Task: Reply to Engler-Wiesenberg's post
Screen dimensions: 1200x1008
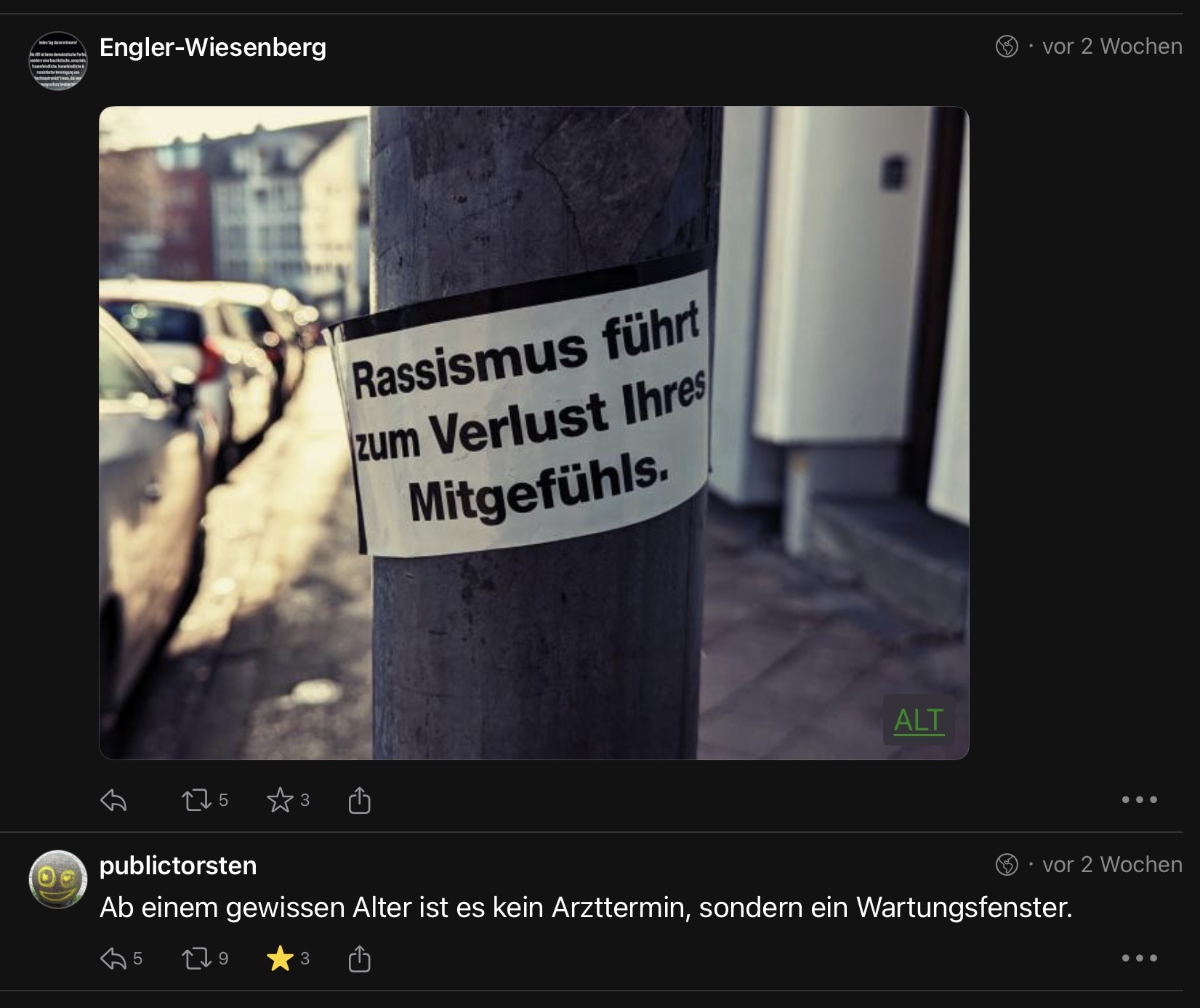Action: pyautogui.click(x=113, y=800)
